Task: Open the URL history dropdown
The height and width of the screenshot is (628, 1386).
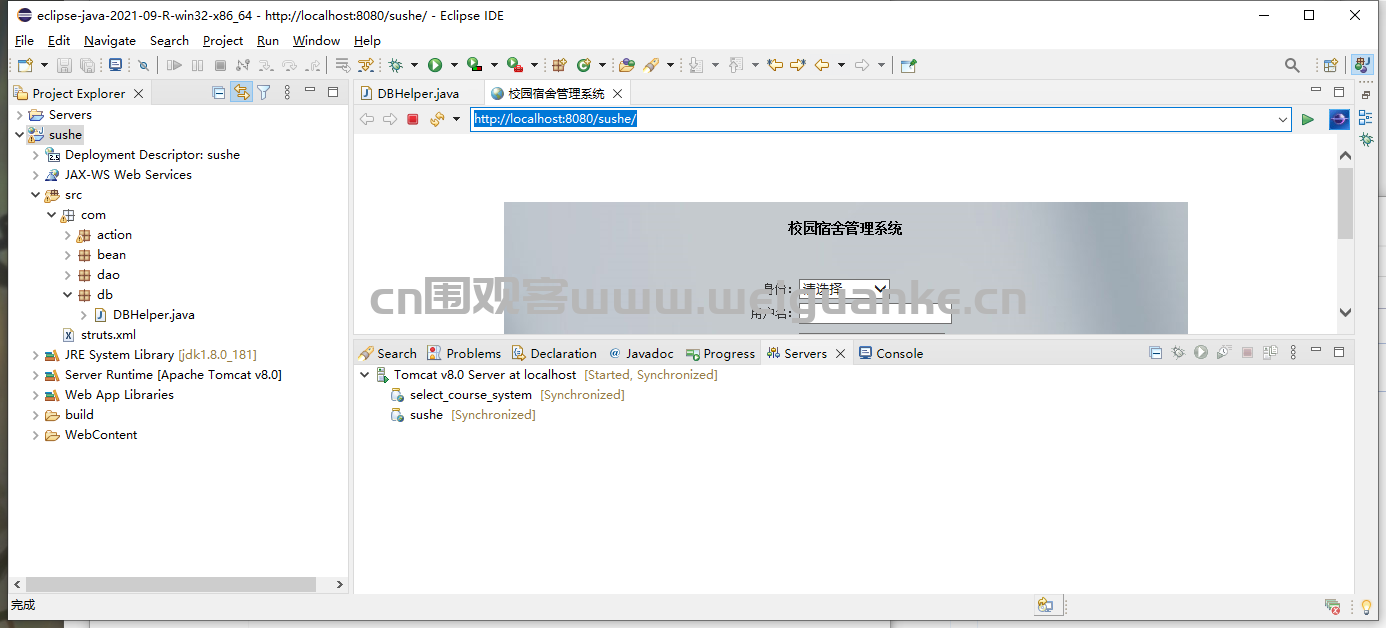Action: pos(1283,119)
